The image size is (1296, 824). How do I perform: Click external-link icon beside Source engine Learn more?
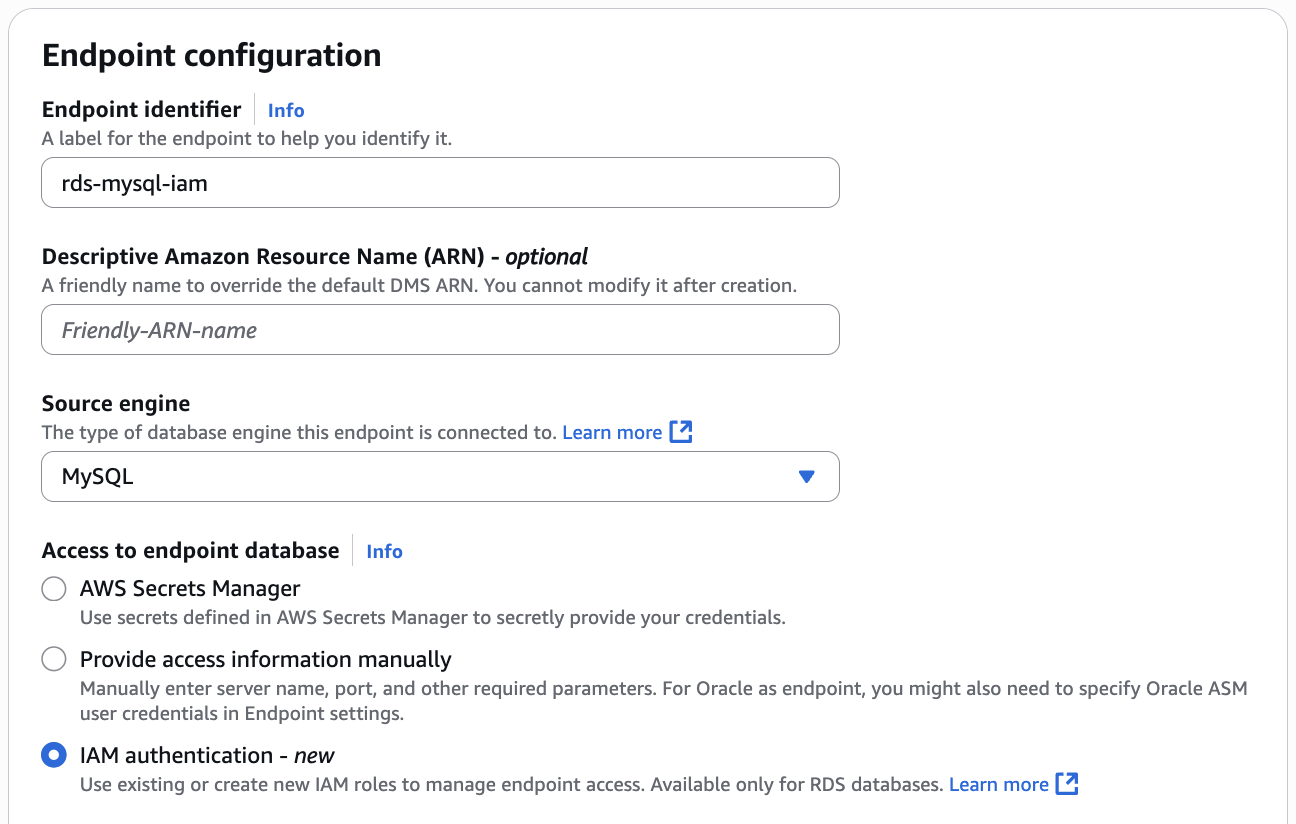click(x=681, y=432)
